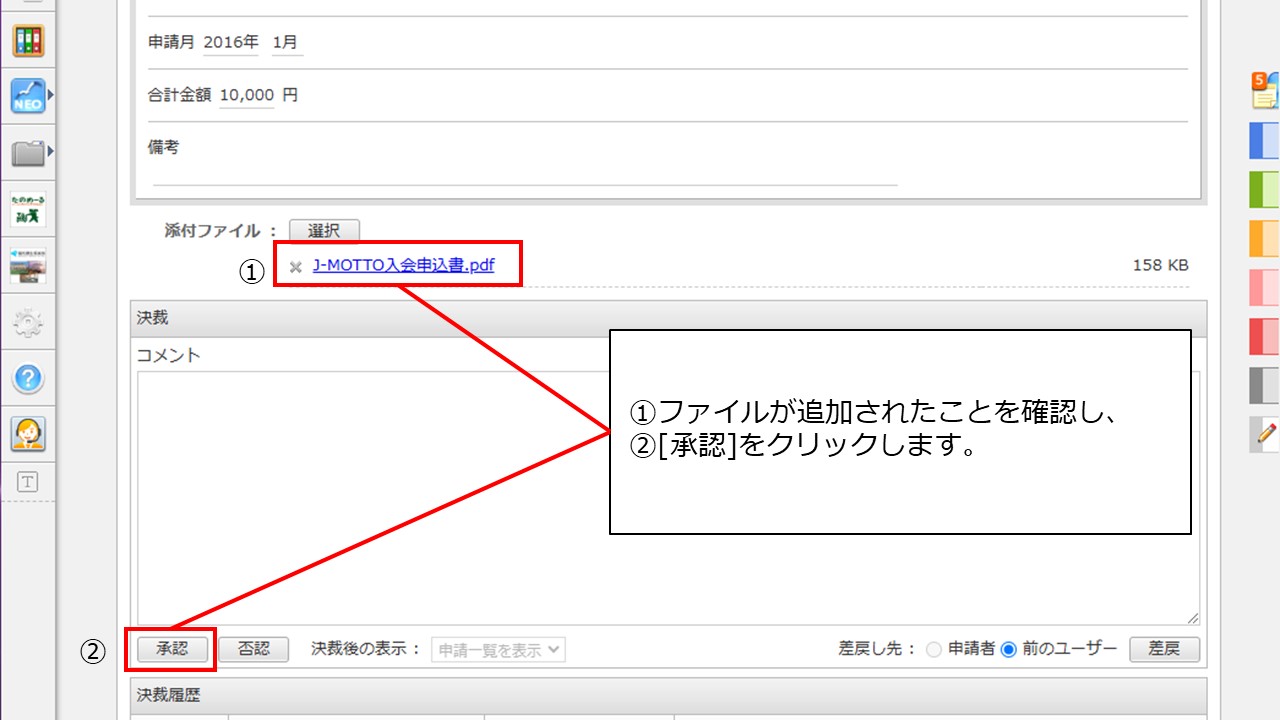
Task: Expand the NEO icon submenu arrow
Action: coord(50,96)
